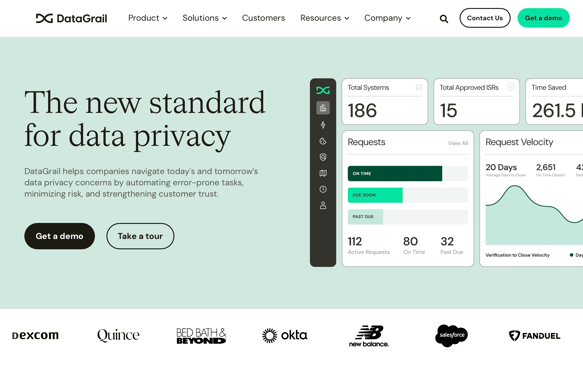Select the lightning bolt icon in sidebar
The width and height of the screenshot is (583, 389).
323,125
